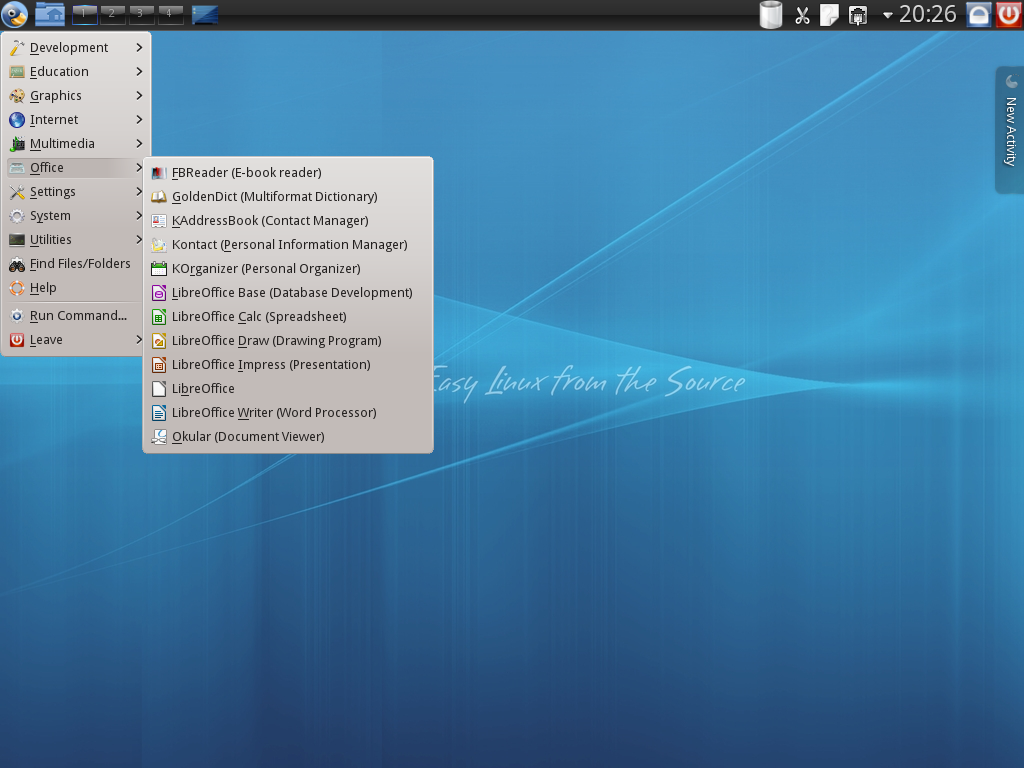Screen dimensions: 1024x768
Task: Switch to virtual desktop 1 in pager
Action: coord(84,14)
